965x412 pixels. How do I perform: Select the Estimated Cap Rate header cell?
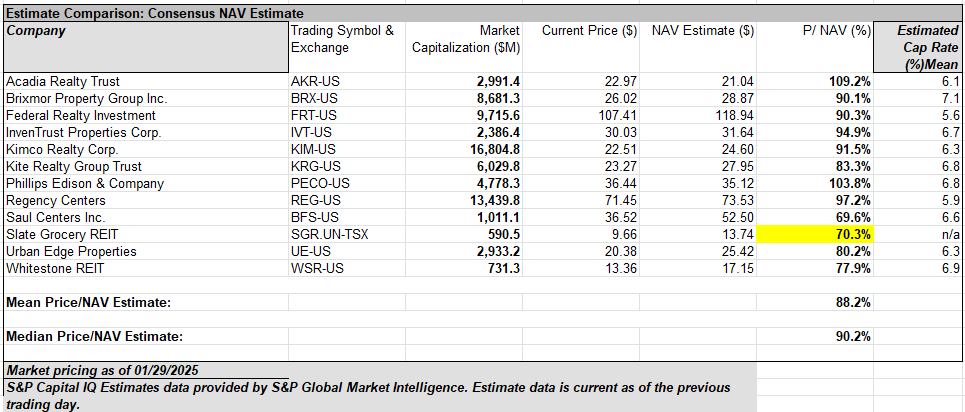(x=919, y=46)
